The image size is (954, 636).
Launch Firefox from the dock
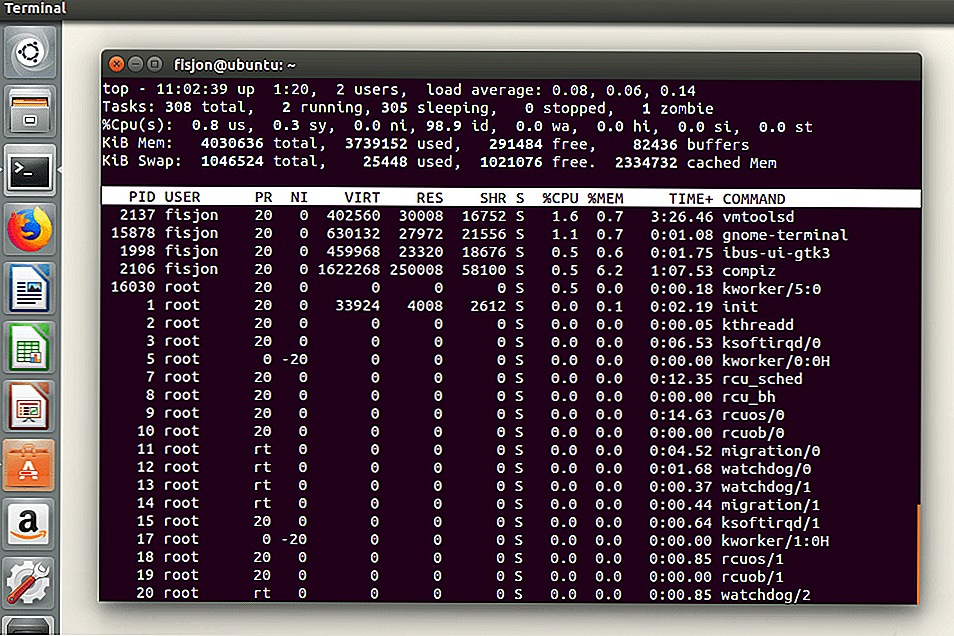pos(30,229)
